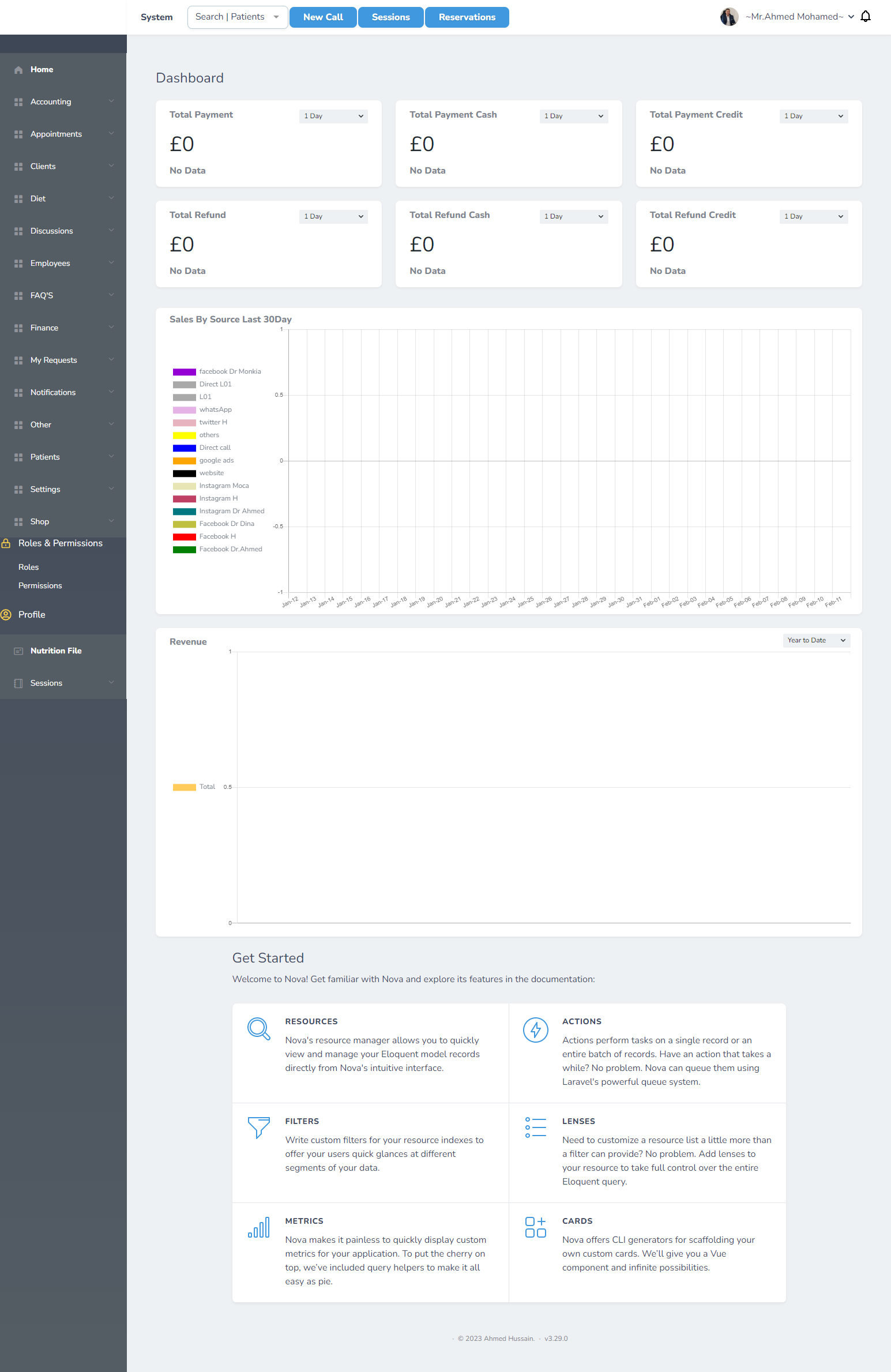891x1372 pixels.
Task: Open Permissions under Roles & Permissions
Action: [x=40, y=585]
